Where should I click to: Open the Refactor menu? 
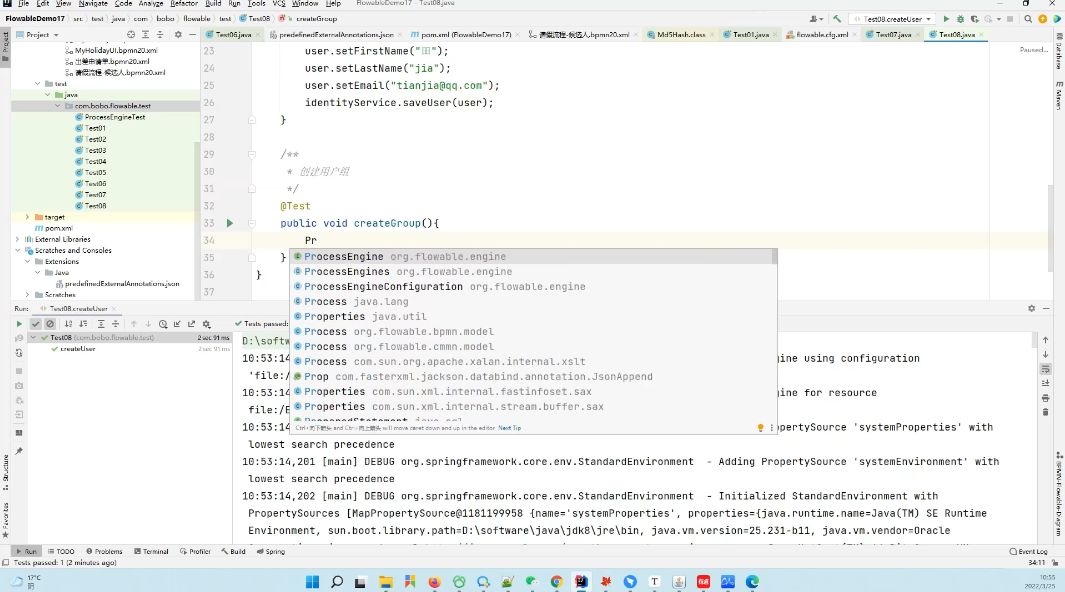coord(184,3)
